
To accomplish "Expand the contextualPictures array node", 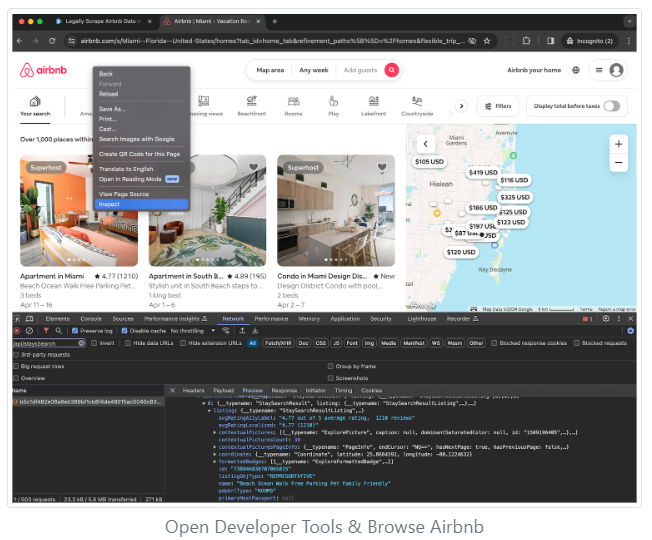I will click(215, 433).
